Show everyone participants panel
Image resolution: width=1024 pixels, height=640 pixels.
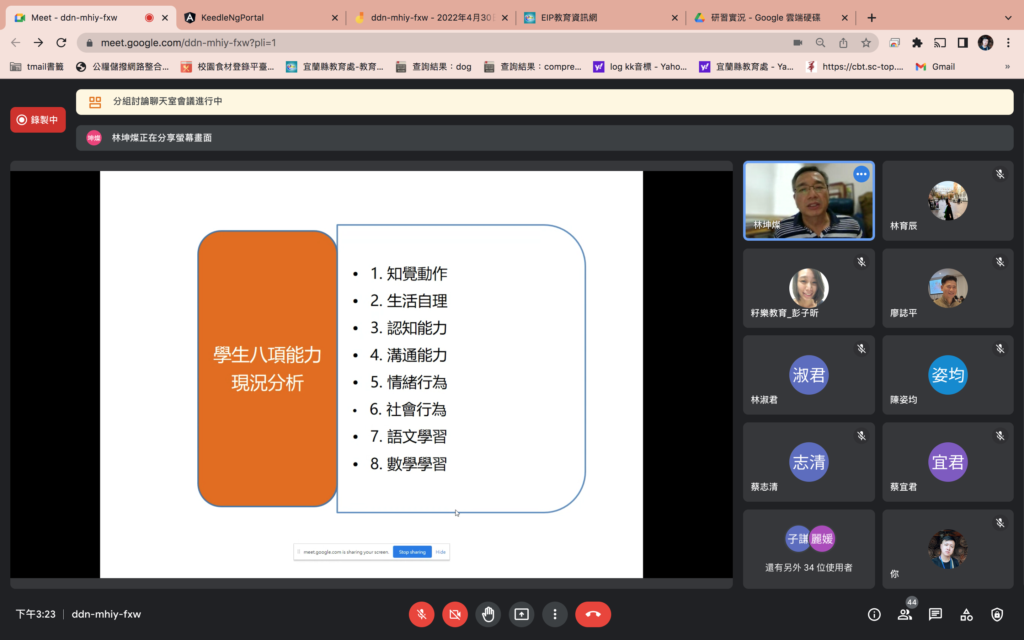point(904,614)
